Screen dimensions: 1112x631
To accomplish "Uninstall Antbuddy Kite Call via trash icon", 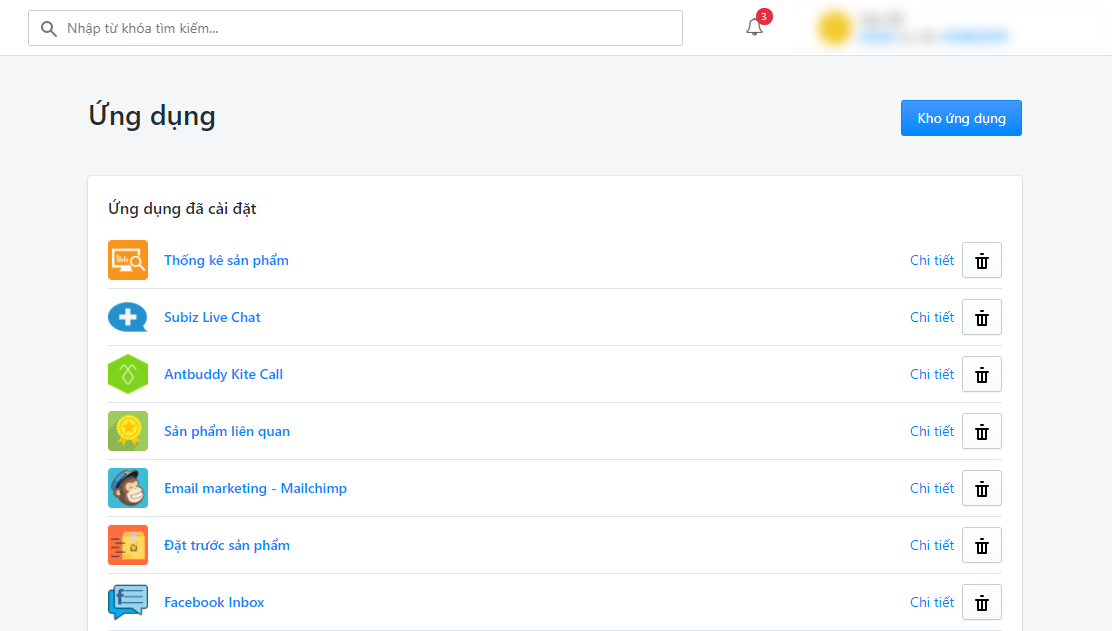I will coord(981,374).
